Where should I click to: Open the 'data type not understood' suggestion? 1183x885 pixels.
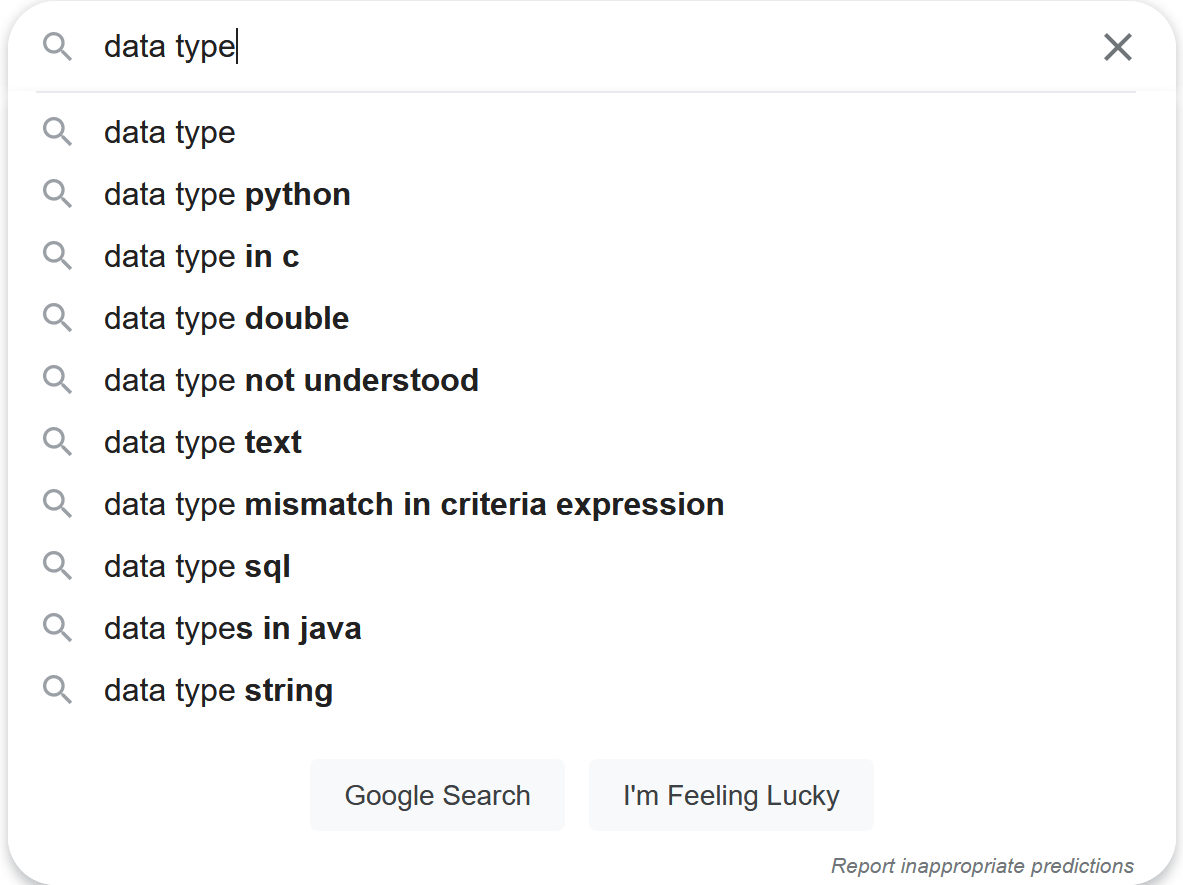[x=291, y=381]
